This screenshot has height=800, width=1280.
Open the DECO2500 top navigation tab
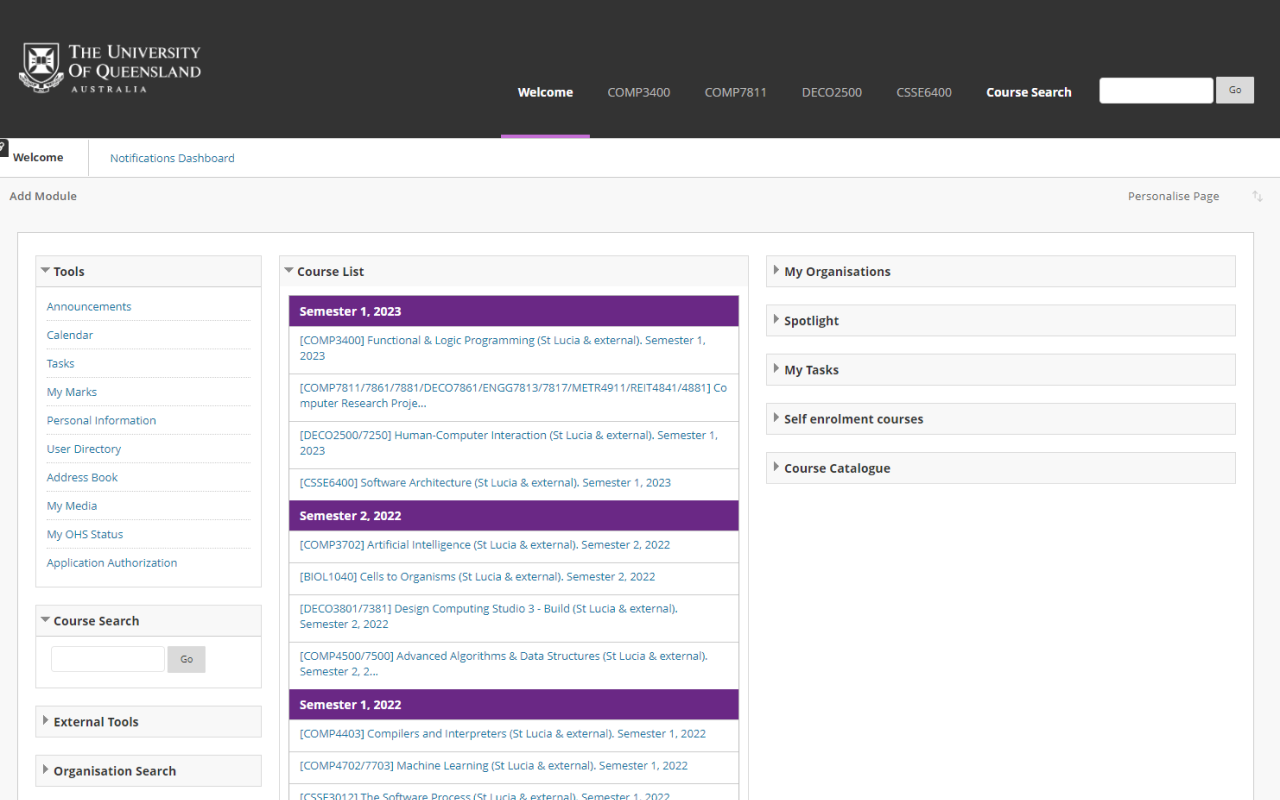[831, 92]
